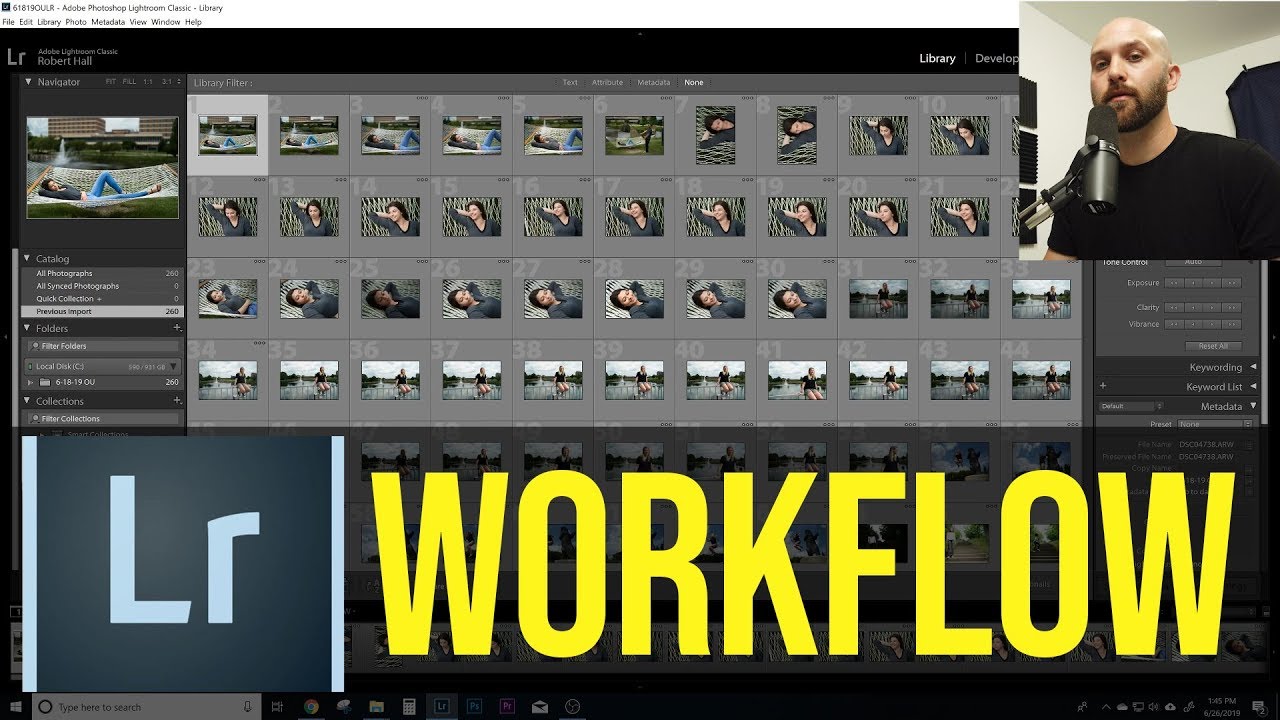Open the Photo menu

pos(76,22)
